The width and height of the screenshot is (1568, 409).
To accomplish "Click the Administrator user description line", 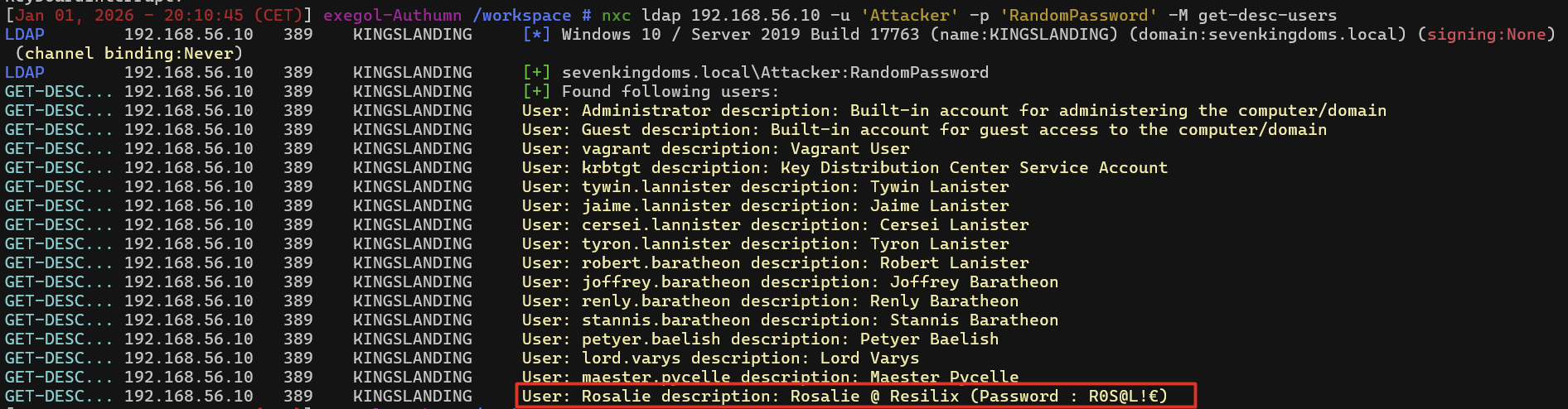I will pyautogui.click(x=953, y=110).
